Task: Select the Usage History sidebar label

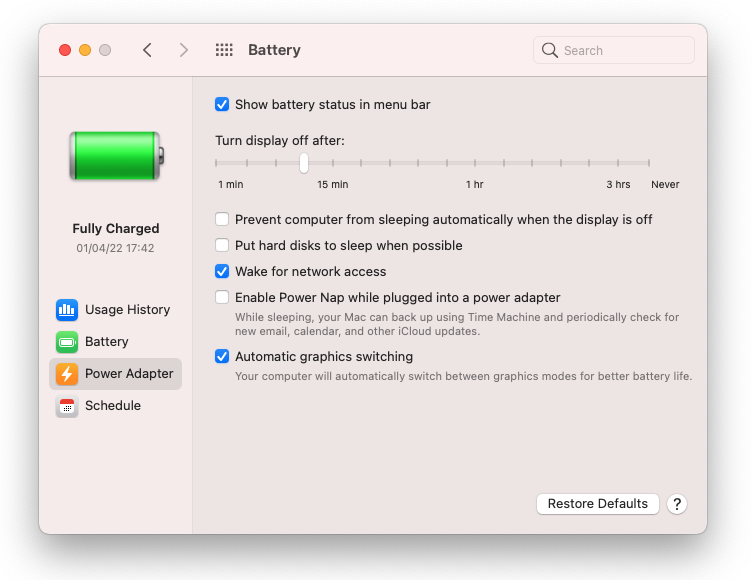Action: point(127,310)
